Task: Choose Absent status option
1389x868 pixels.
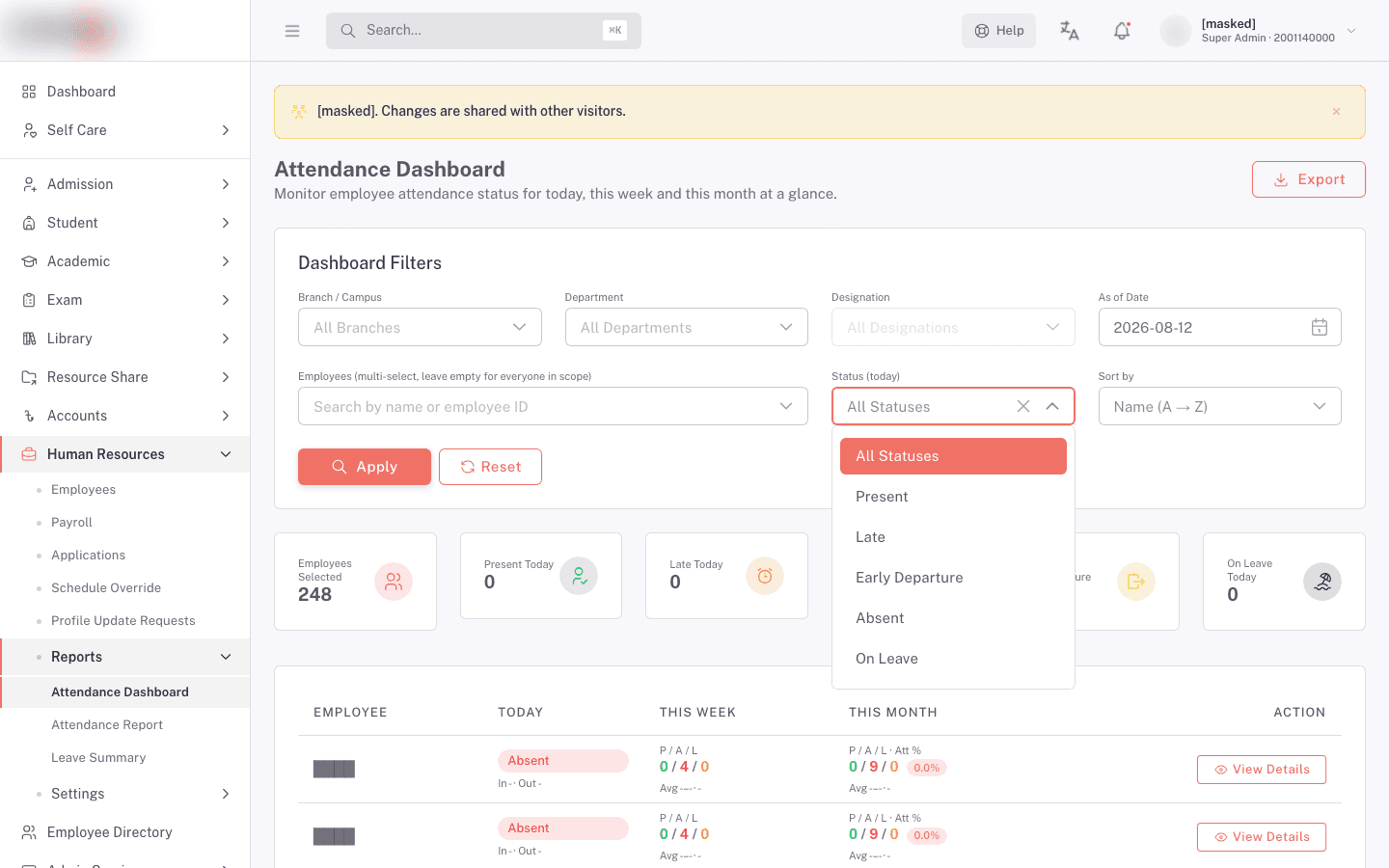Action: tap(953, 618)
